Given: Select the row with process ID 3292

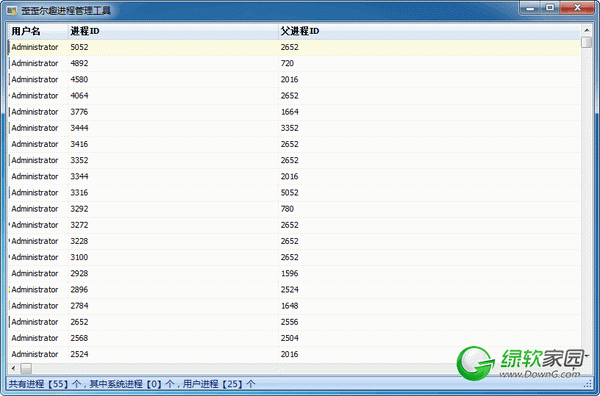Looking at the screenshot, I should (x=294, y=209).
